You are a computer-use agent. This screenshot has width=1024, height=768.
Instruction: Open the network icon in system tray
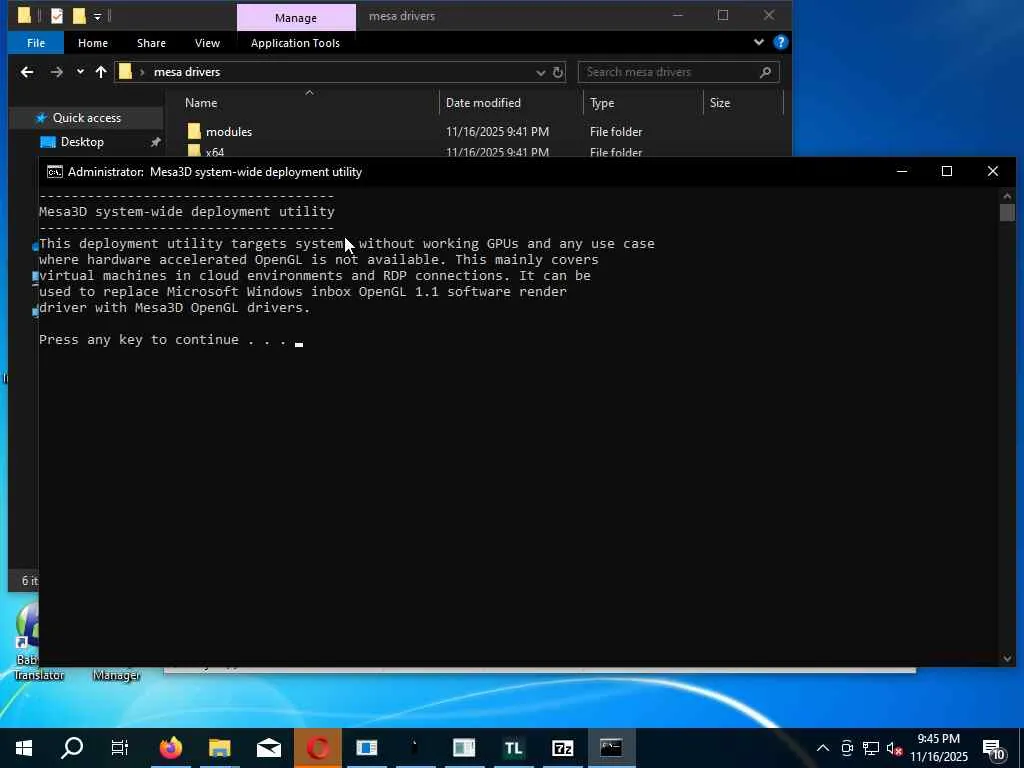871,748
